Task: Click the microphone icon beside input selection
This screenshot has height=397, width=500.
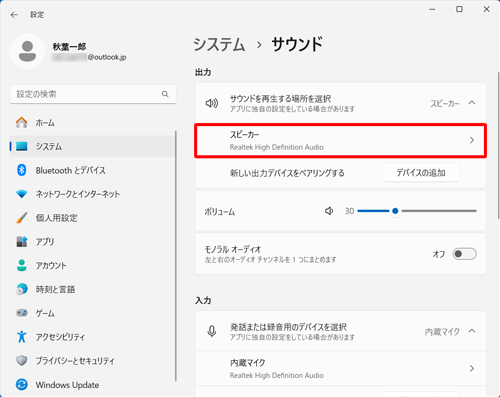Action: pos(212,331)
